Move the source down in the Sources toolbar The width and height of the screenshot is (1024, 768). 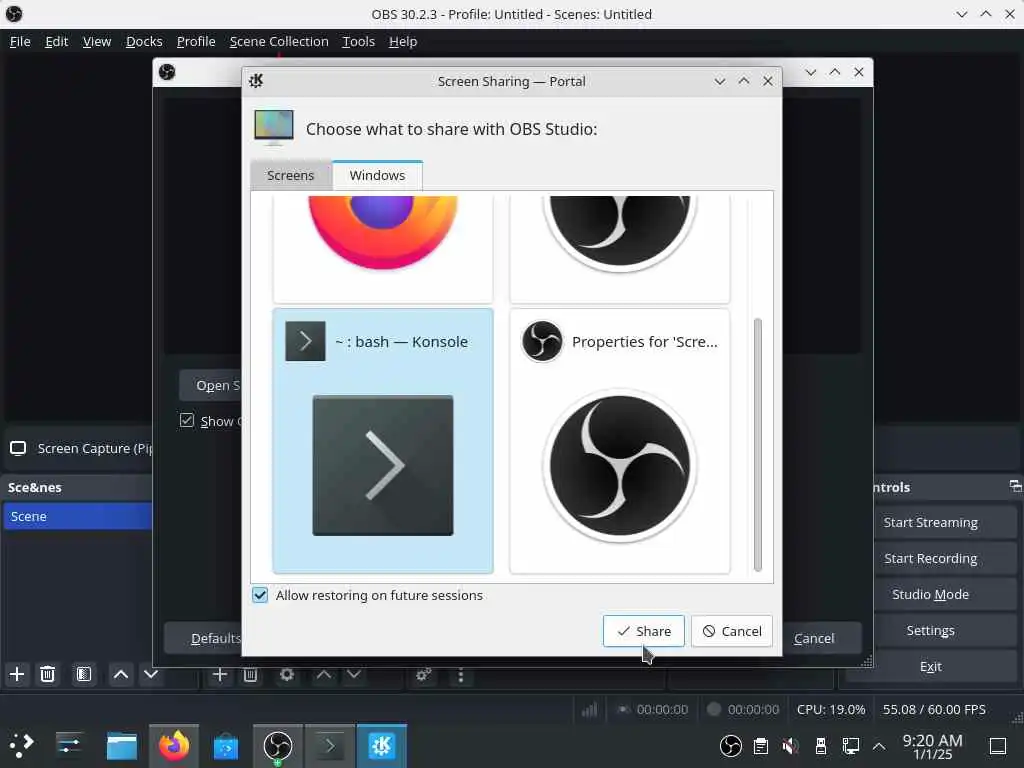tap(354, 675)
